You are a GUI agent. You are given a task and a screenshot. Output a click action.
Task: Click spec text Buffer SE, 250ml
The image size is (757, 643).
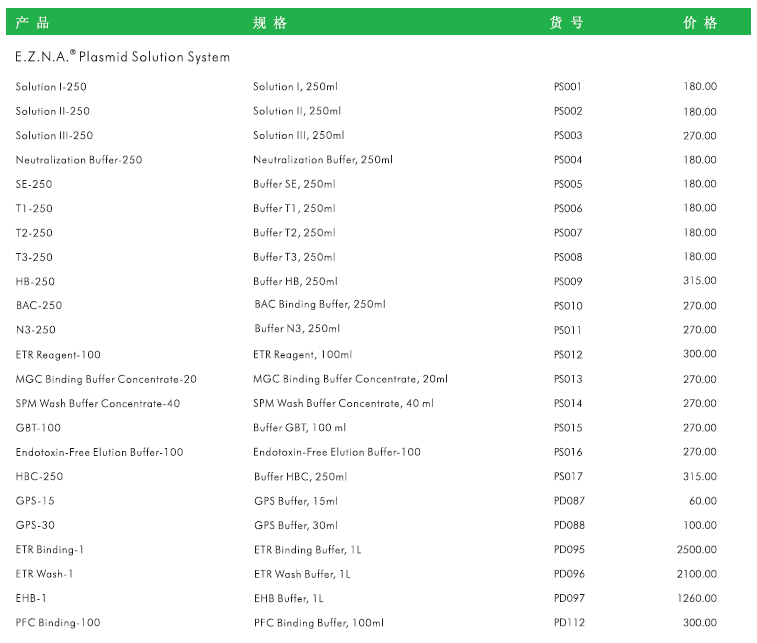[294, 184]
